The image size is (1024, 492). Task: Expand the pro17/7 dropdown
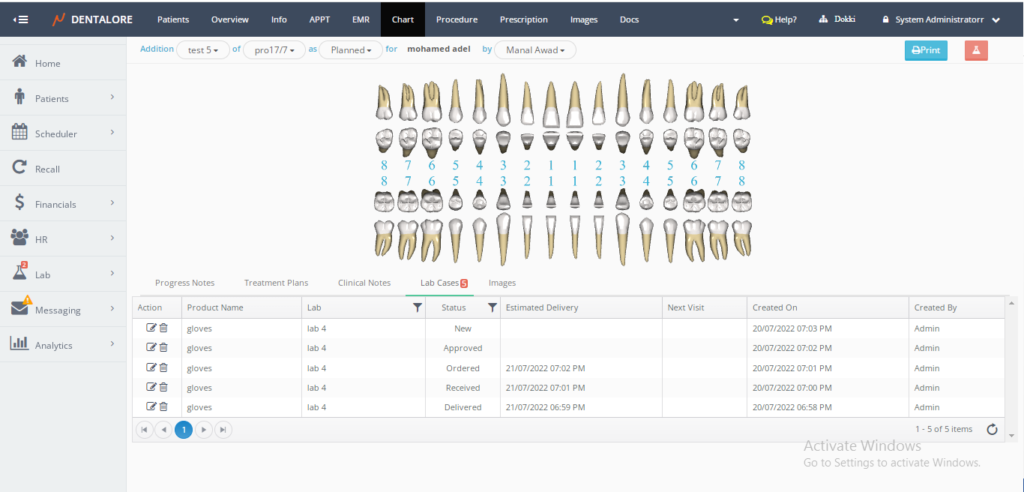274,50
